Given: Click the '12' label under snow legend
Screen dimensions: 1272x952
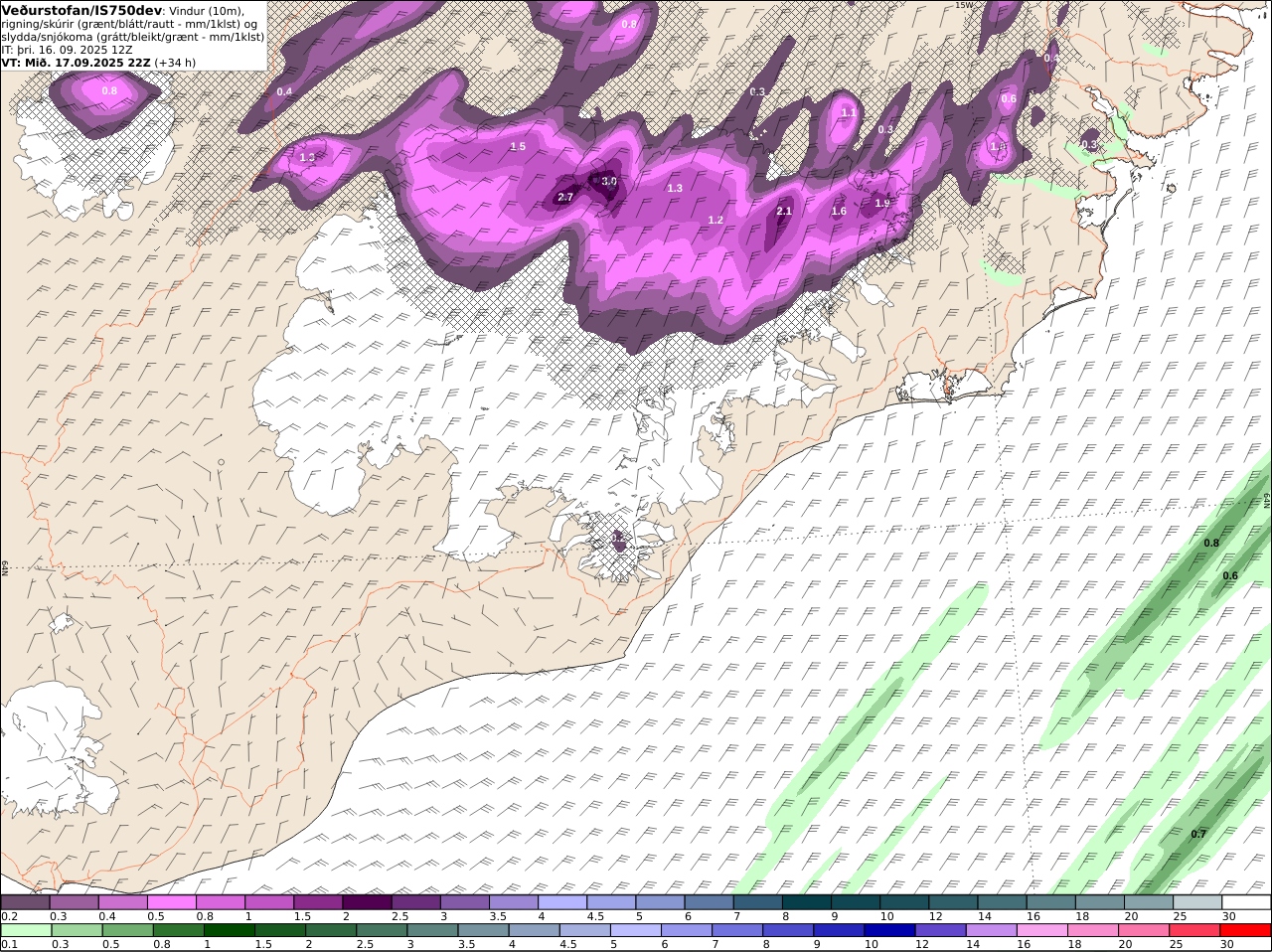Looking at the screenshot, I should (935, 916).
